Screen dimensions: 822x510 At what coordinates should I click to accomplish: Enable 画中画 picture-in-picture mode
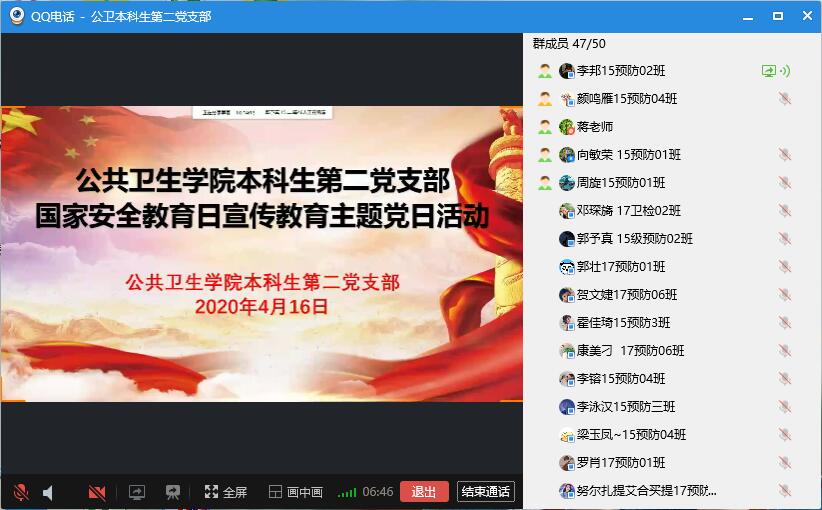(296, 492)
